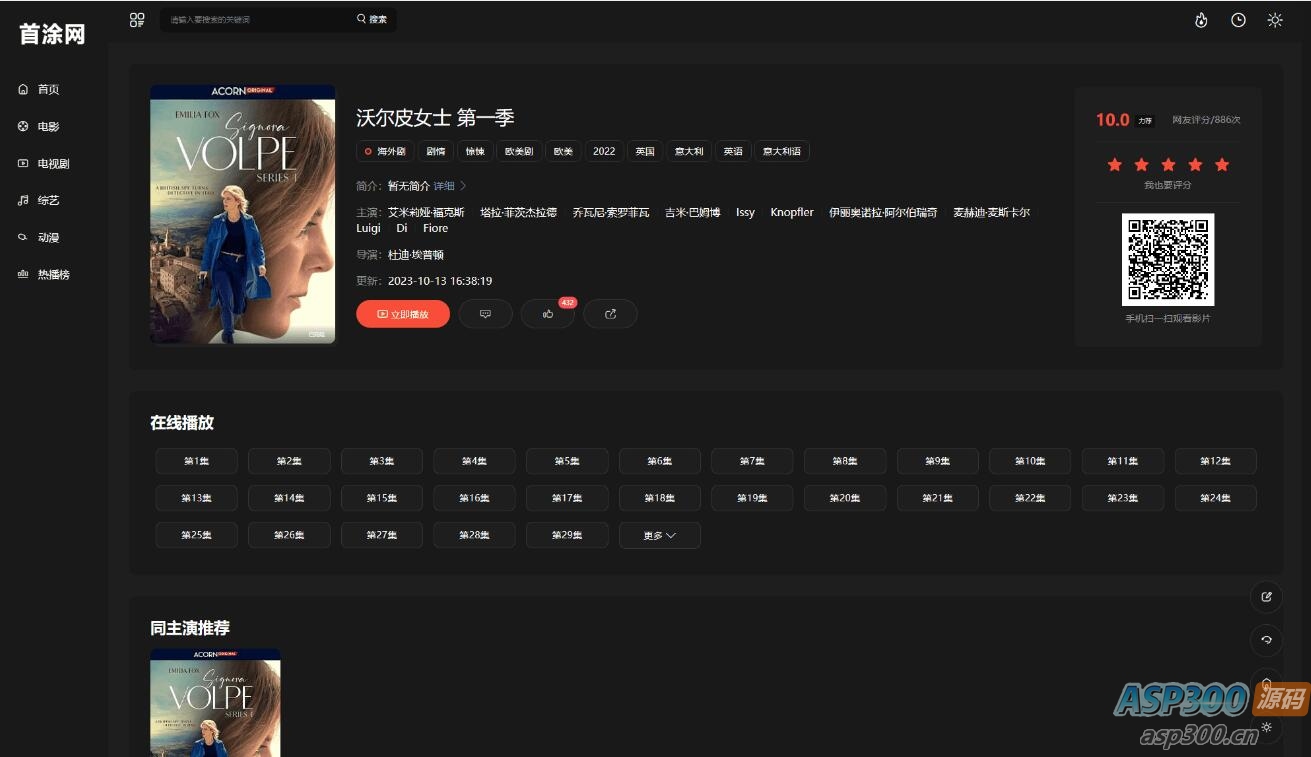This screenshot has width=1311, height=757.
Task: Rate five stars on the rating control
Action: (1221, 164)
